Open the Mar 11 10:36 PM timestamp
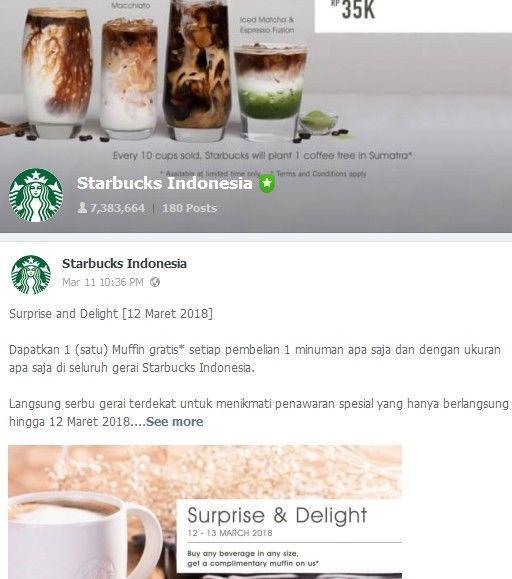Viewport: 512px width, 579px height. 103,282
